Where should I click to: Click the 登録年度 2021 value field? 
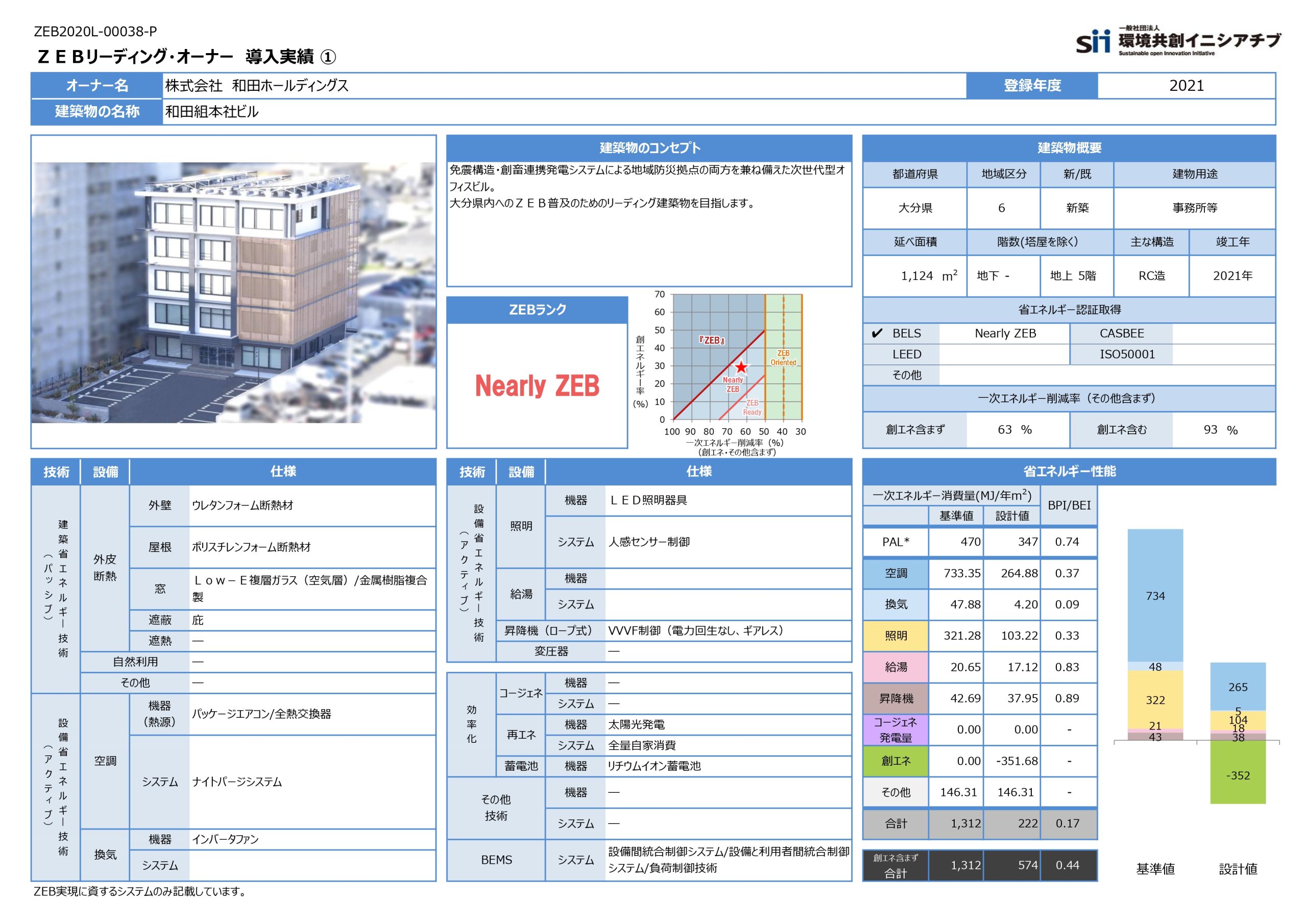point(1186,86)
